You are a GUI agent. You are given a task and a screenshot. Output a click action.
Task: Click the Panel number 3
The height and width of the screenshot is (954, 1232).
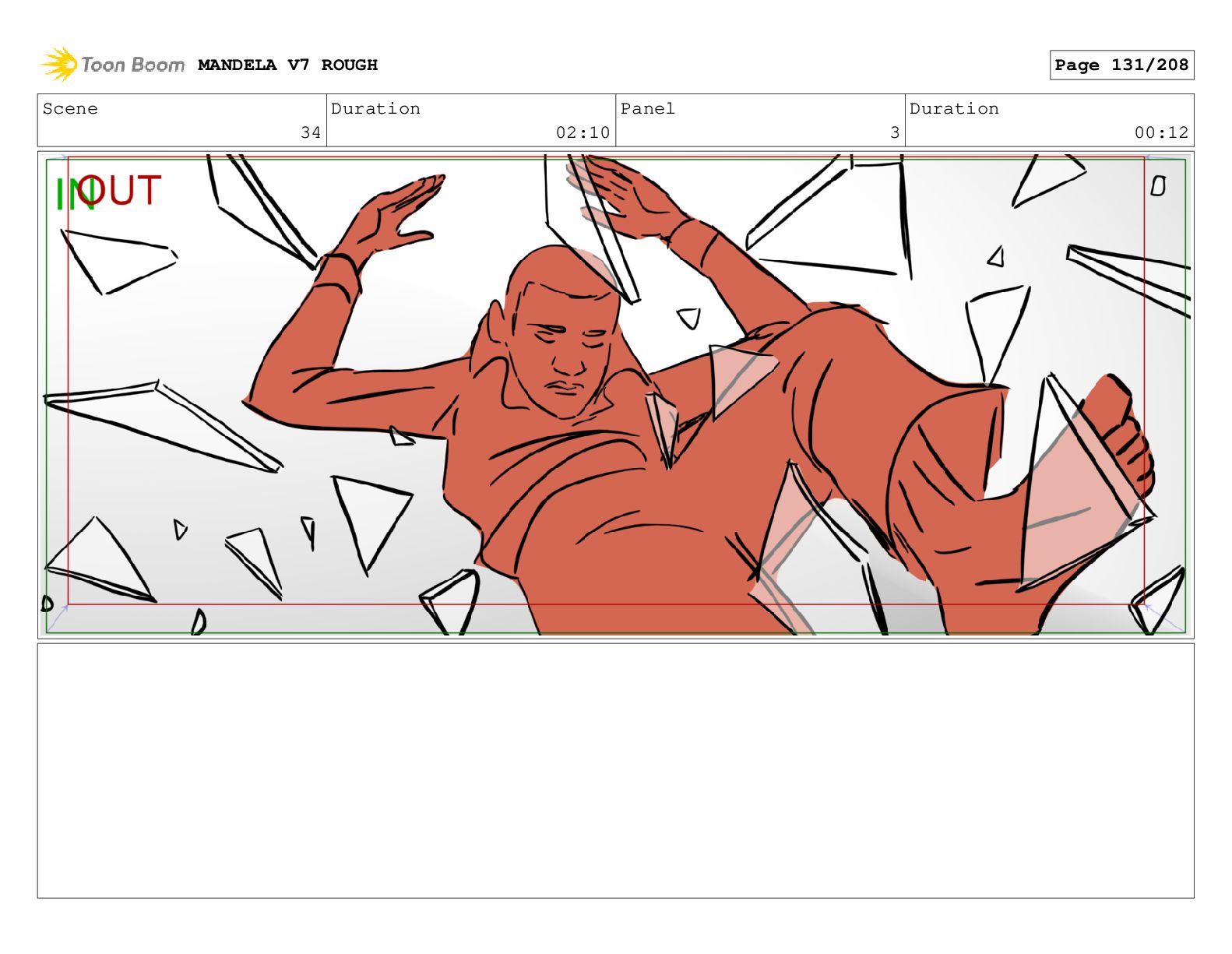coord(895,132)
